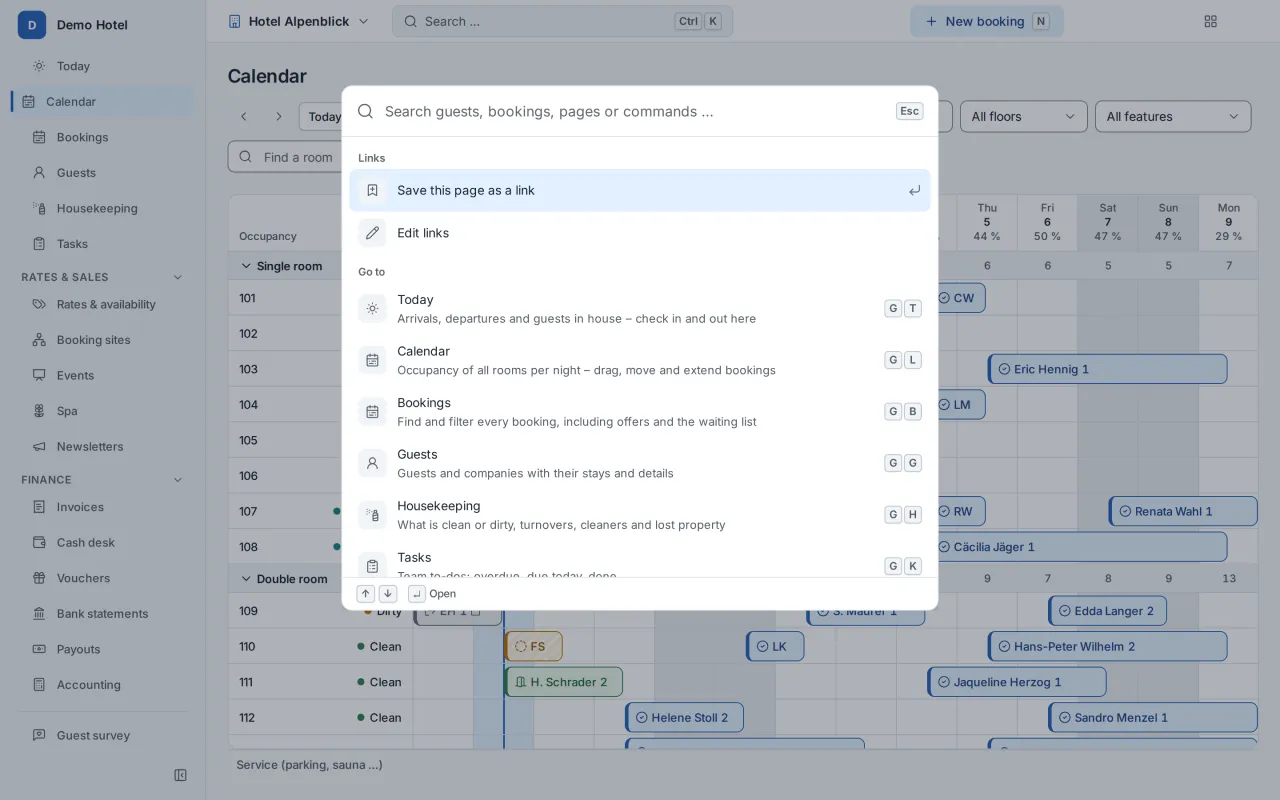Screen dimensions: 1280x800
Task: Click the bookmark icon beside Save this page
Action: click(372, 190)
